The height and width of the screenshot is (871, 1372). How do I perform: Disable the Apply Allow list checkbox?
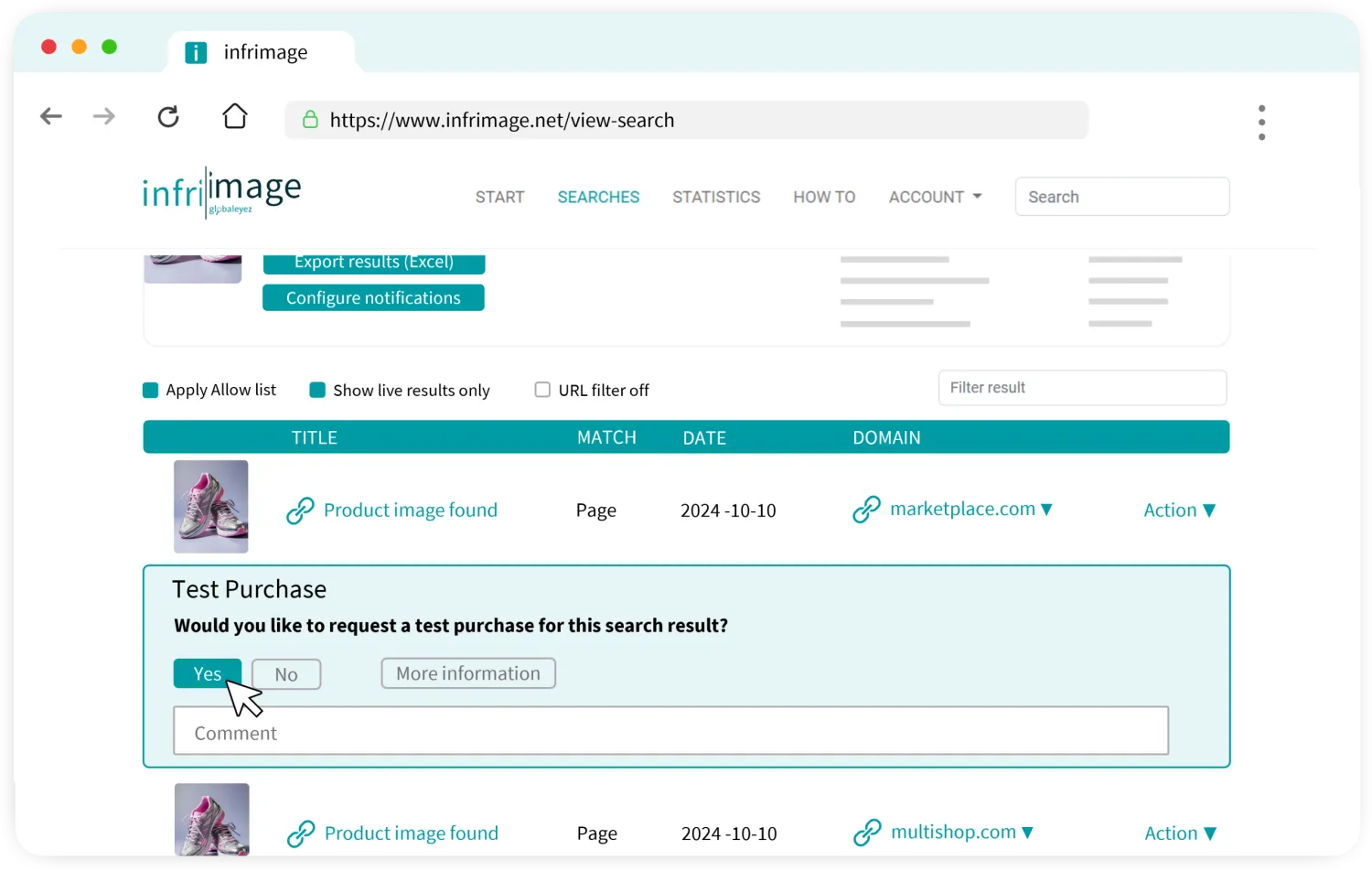pos(150,390)
